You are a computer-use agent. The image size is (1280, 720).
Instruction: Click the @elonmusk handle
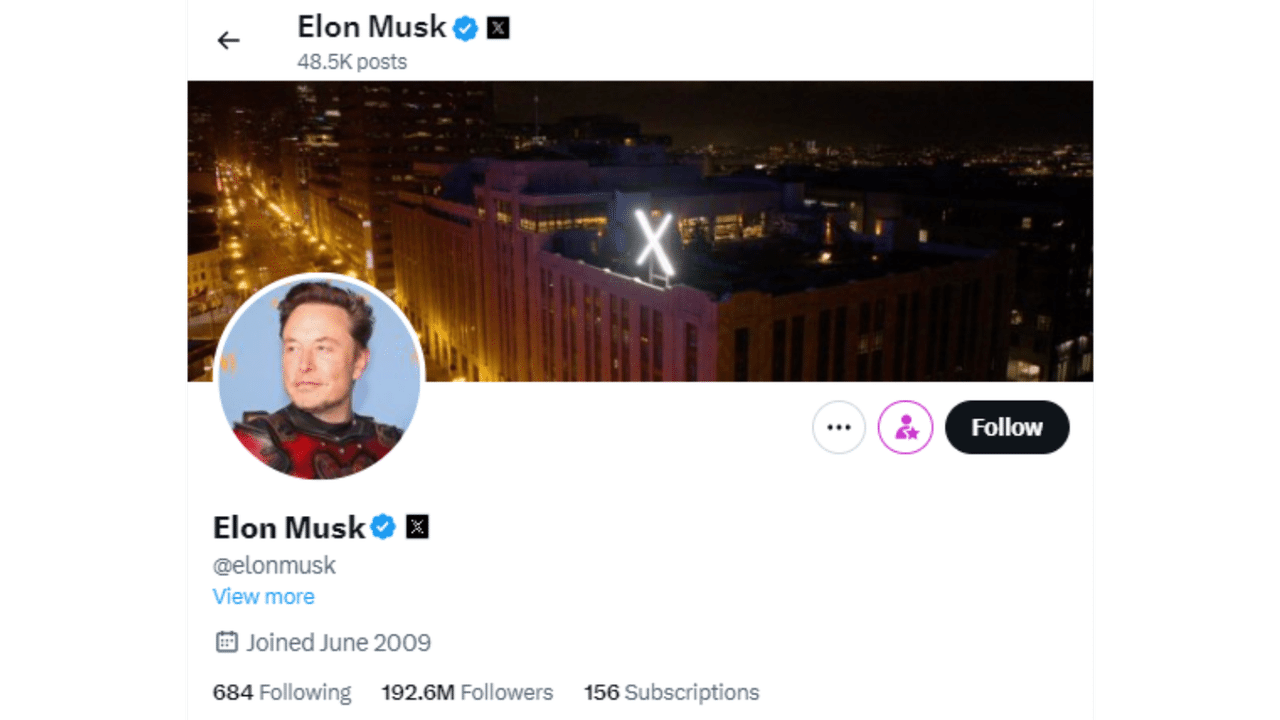pyautogui.click(x=275, y=565)
